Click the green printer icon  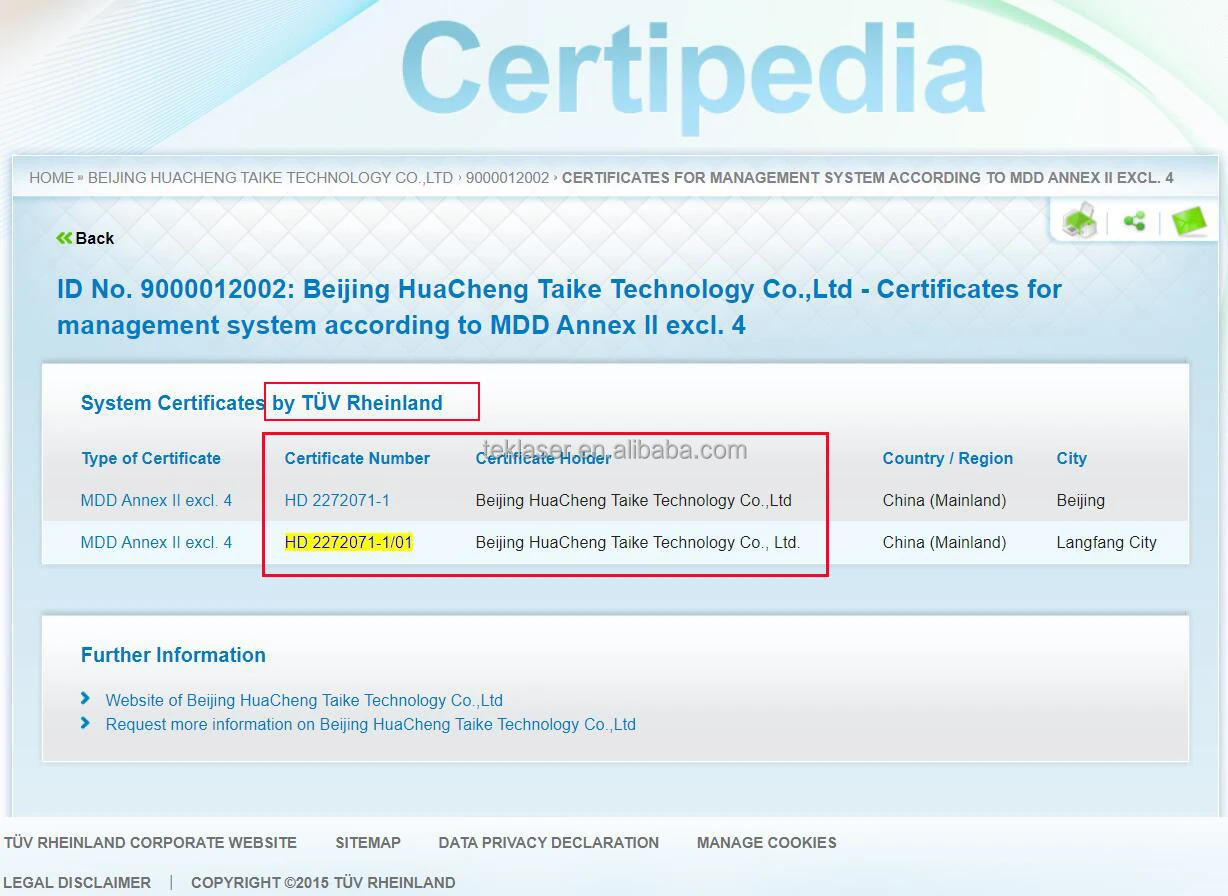(x=1080, y=221)
